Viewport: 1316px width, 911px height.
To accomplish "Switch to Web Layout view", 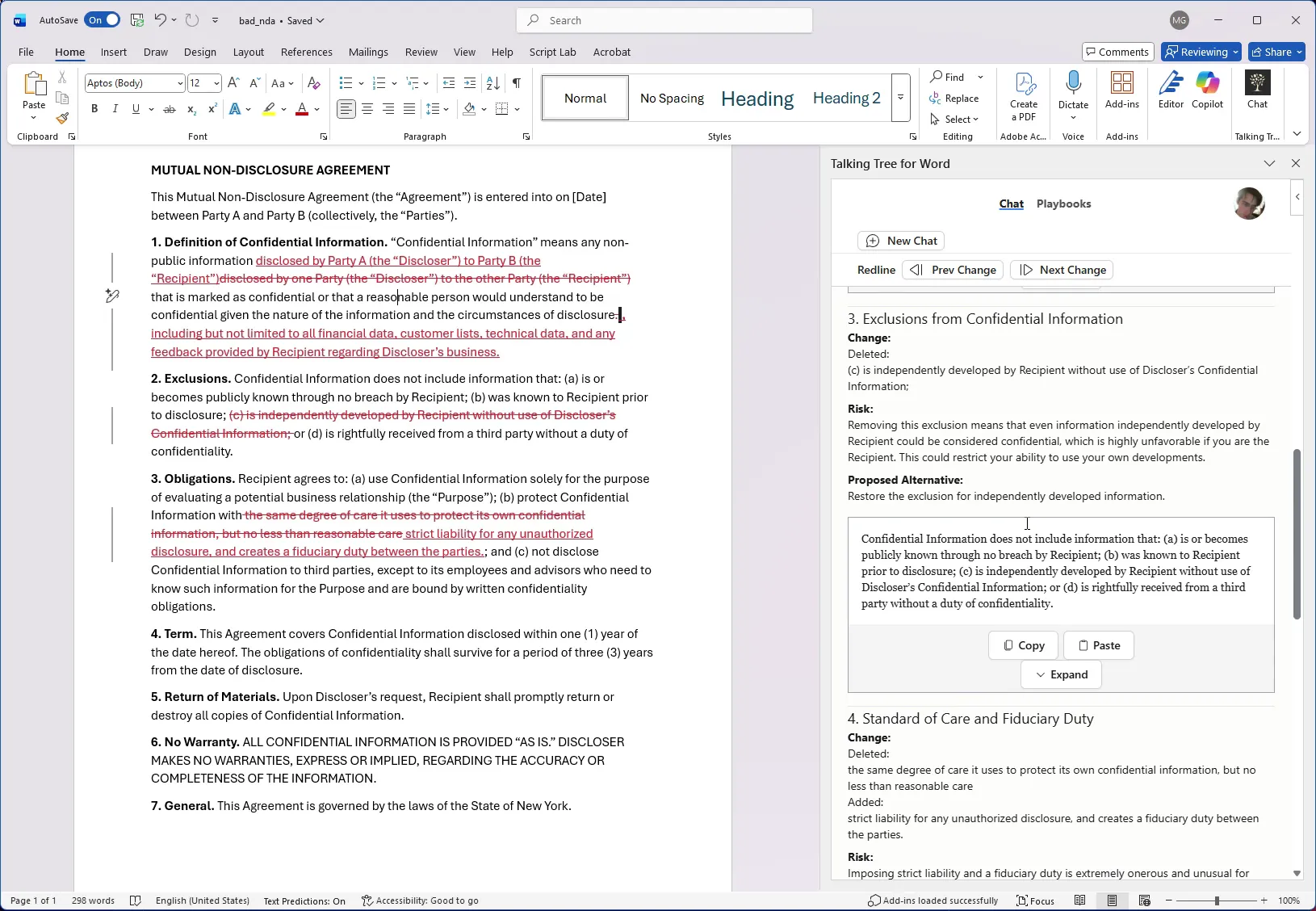I will (1144, 901).
